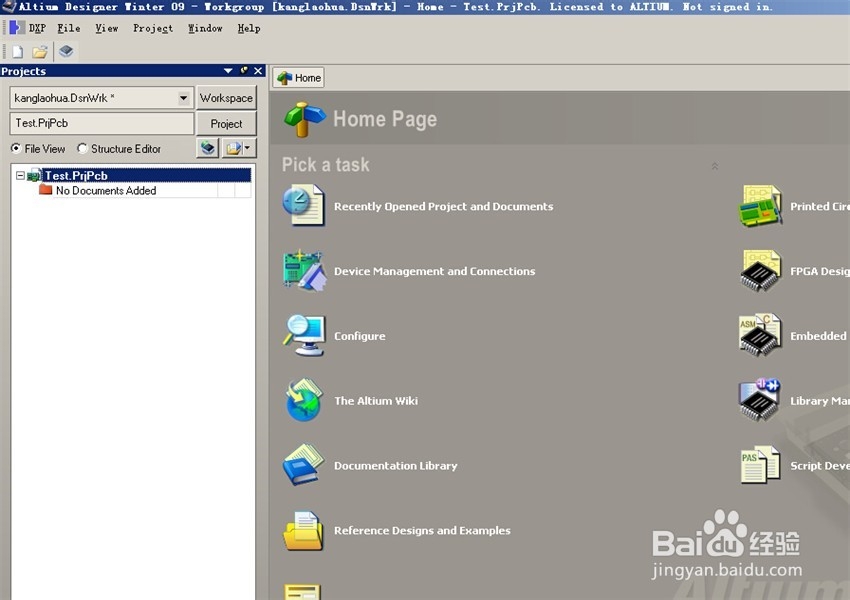
Task: Click the Configure magnifier computer icon
Action: pos(304,336)
